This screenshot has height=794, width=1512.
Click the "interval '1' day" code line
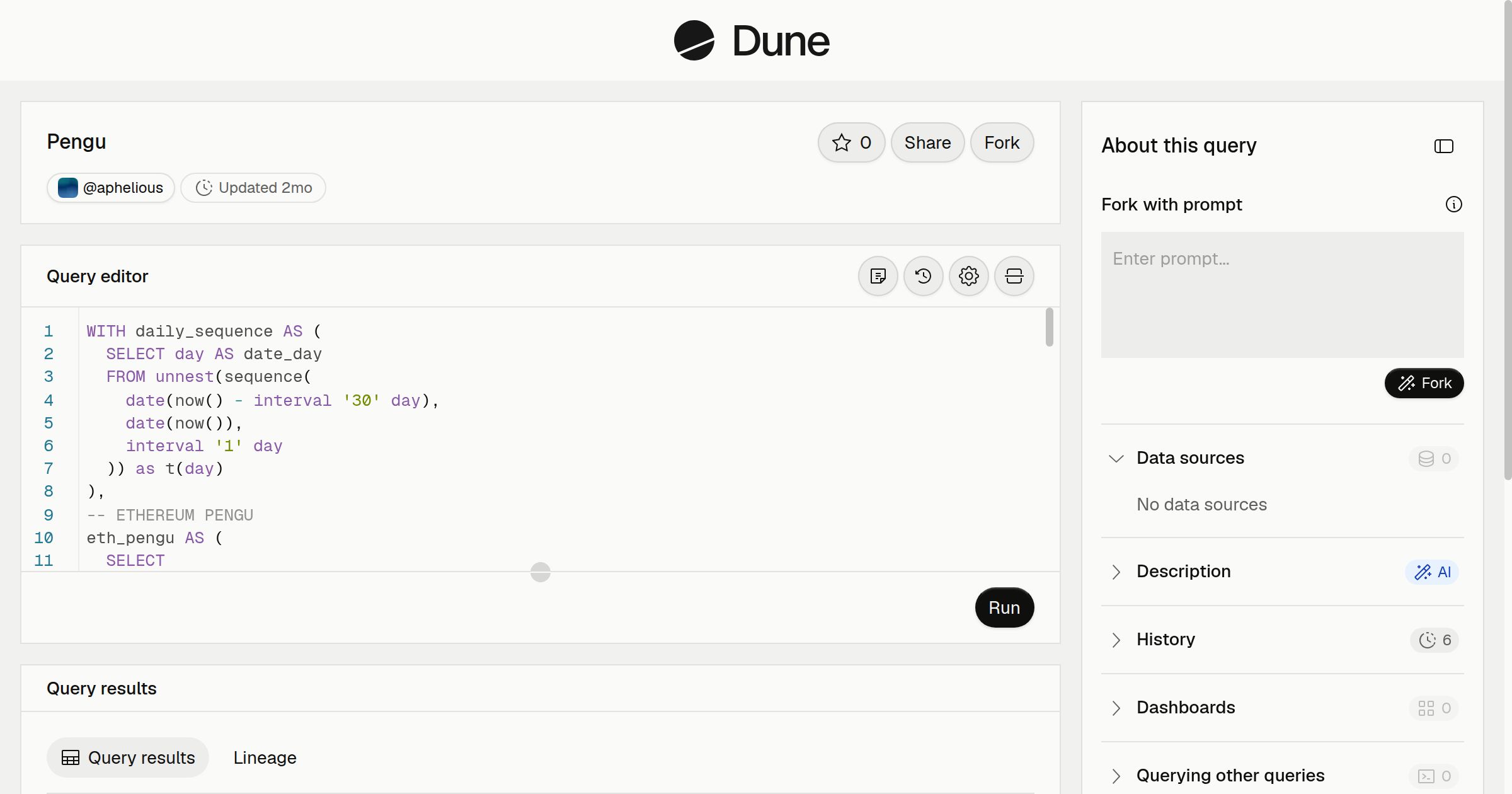(204, 446)
